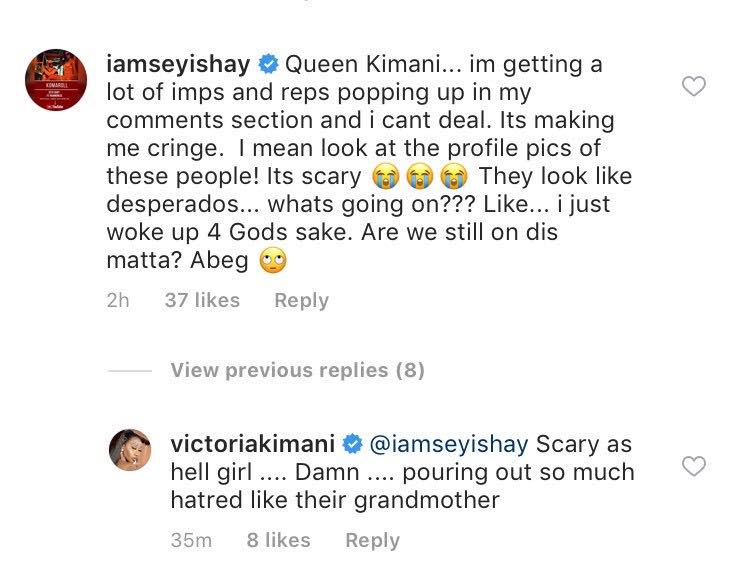This screenshot has width=750, height=588.
Task: Click verified badge next to victoriakimani
Action: 353,443
